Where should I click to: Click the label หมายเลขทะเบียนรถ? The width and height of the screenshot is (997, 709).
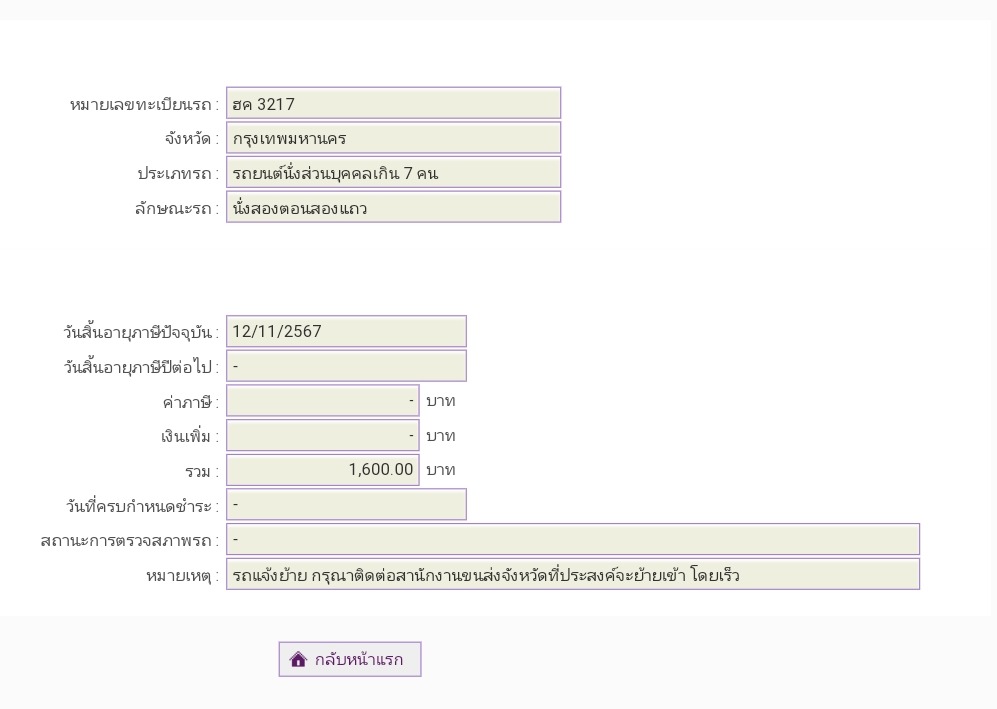click(x=144, y=105)
